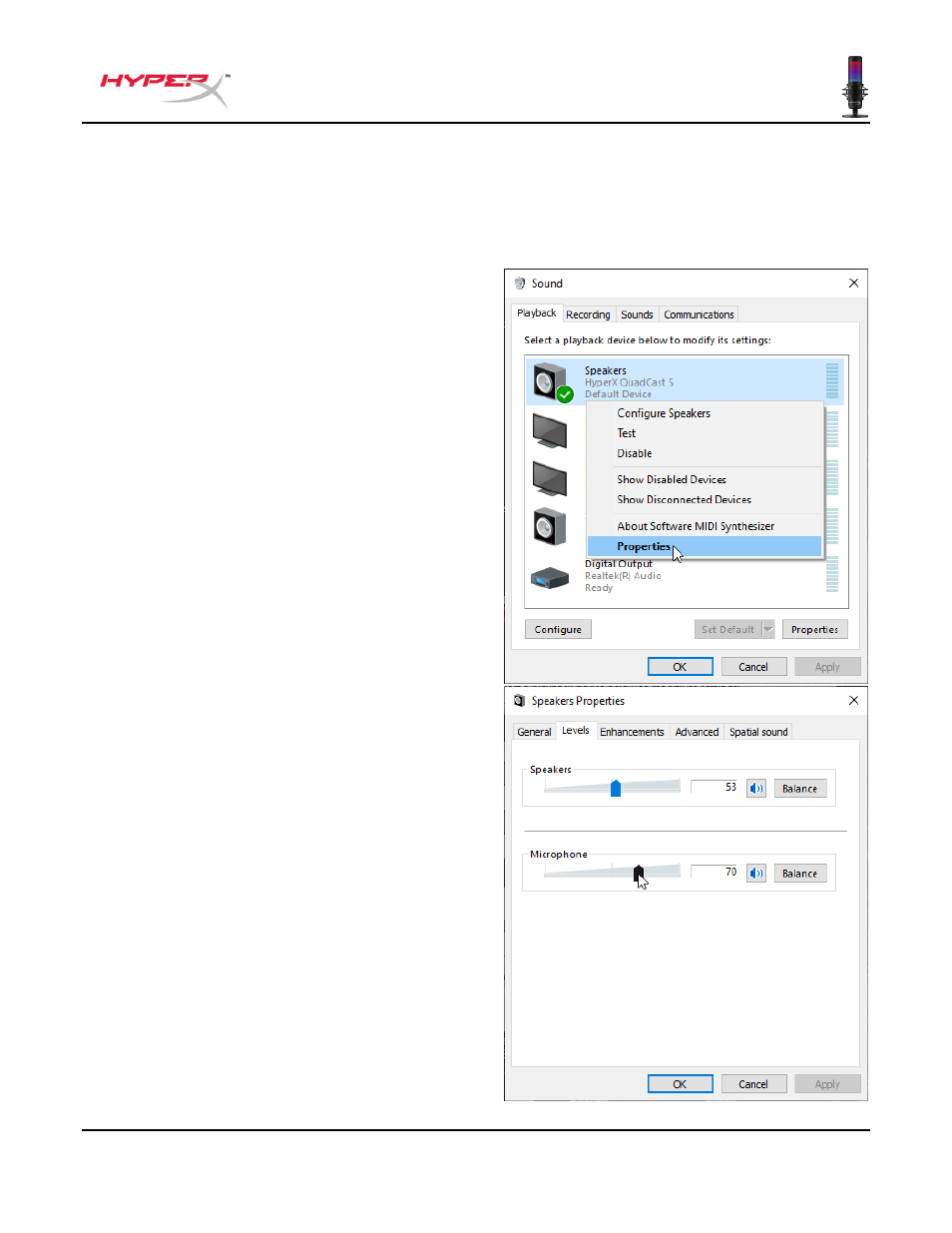Viewport: 952px width, 1233px height.
Task: Switch to the Playback tab
Action: (537, 313)
